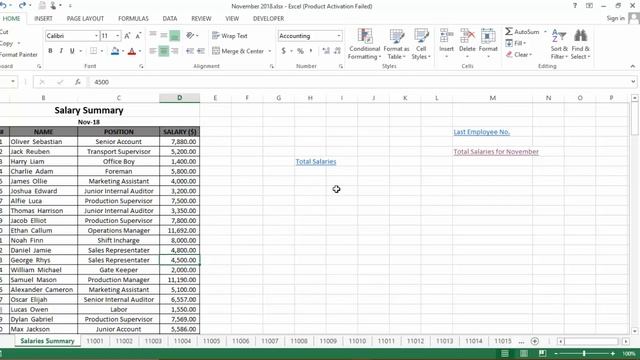
Task: Open Format as Table gallery
Action: [x=396, y=44]
